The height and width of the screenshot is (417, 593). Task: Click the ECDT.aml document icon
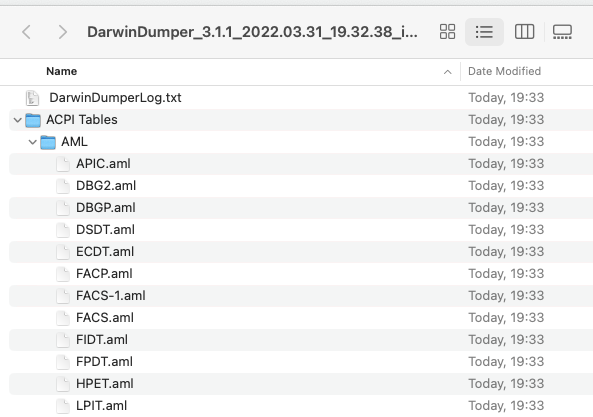(63, 252)
